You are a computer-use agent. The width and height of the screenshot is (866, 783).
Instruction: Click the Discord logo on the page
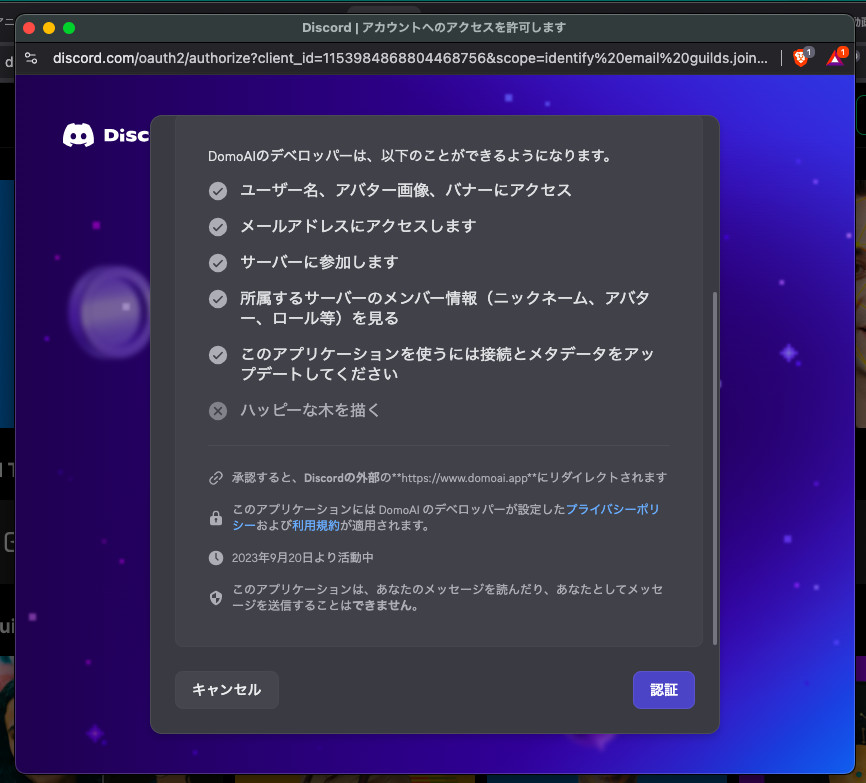point(106,135)
